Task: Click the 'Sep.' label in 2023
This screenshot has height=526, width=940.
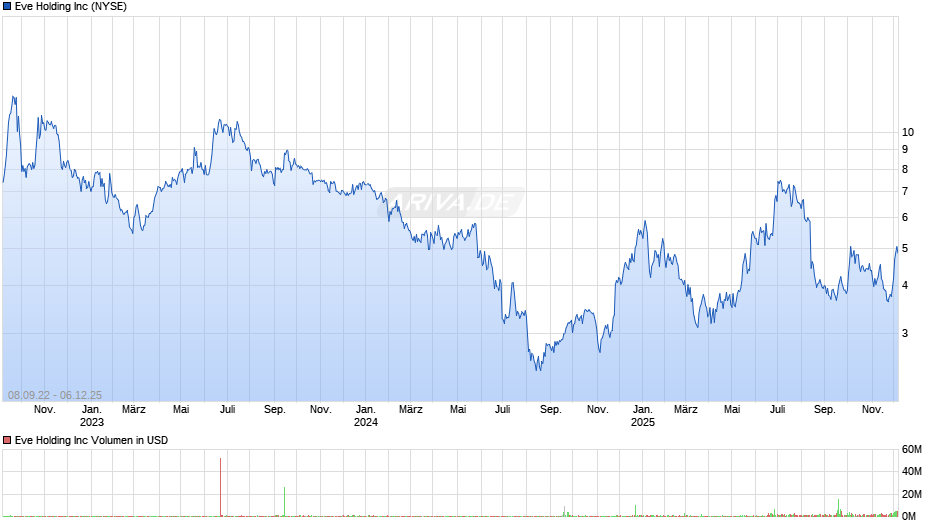Action: 275,410
